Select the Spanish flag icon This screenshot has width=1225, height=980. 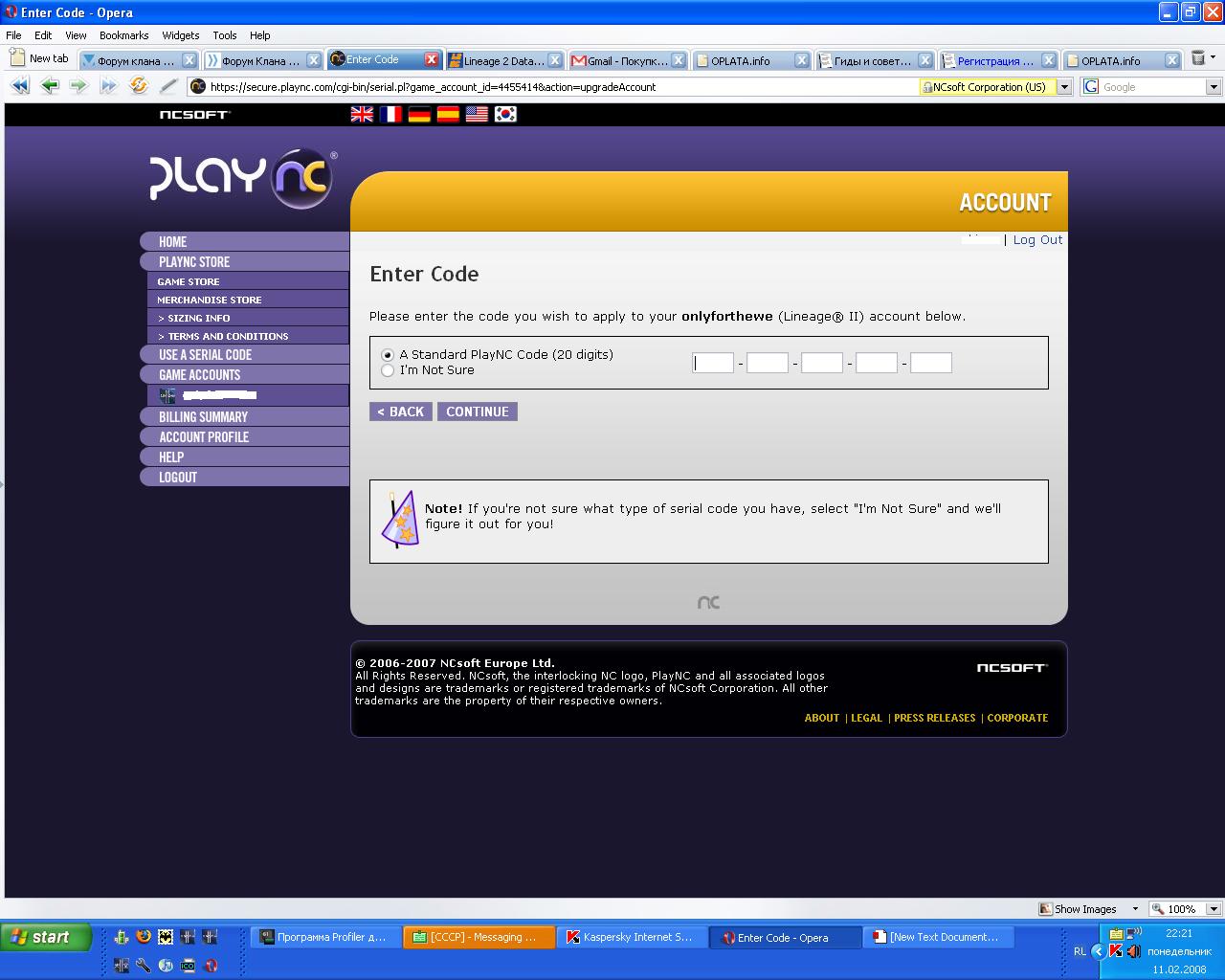point(448,114)
